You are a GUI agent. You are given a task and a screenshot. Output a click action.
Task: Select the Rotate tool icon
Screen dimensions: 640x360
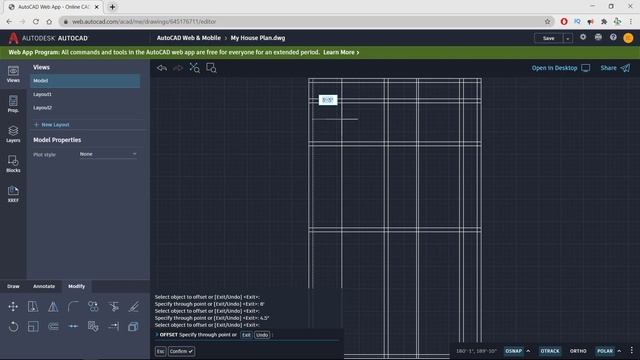13,327
